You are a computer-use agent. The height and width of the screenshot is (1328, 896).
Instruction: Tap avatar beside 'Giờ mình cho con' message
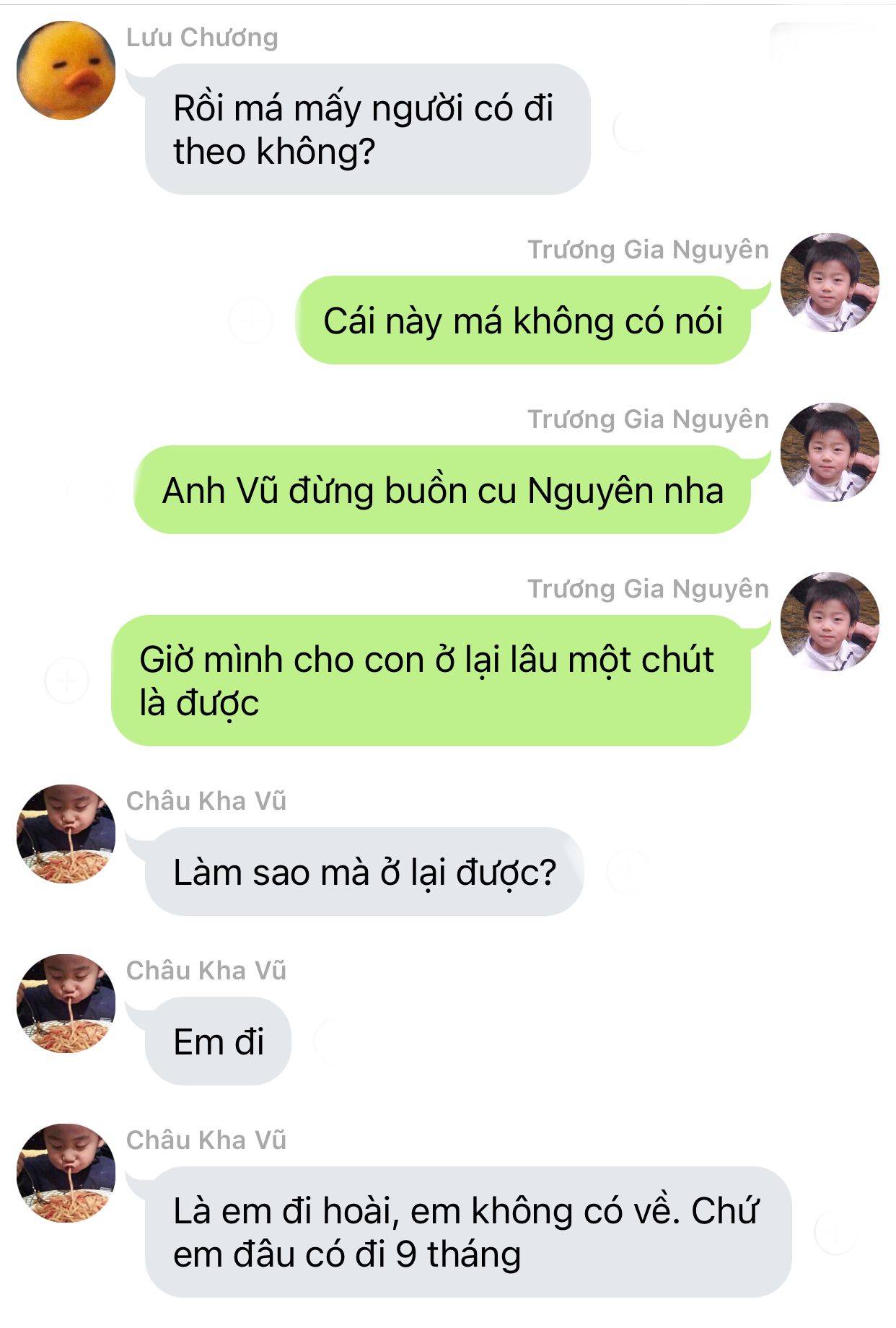pyautogui.click(x=830, y=621)
